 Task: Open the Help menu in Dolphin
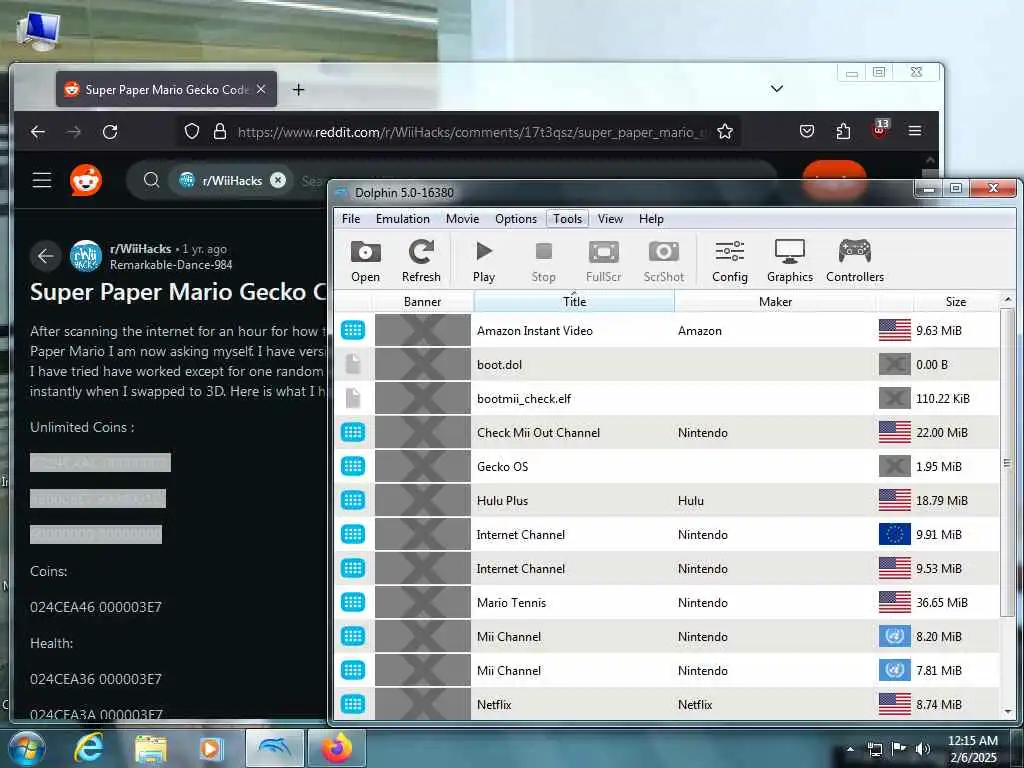coord(651,219)
